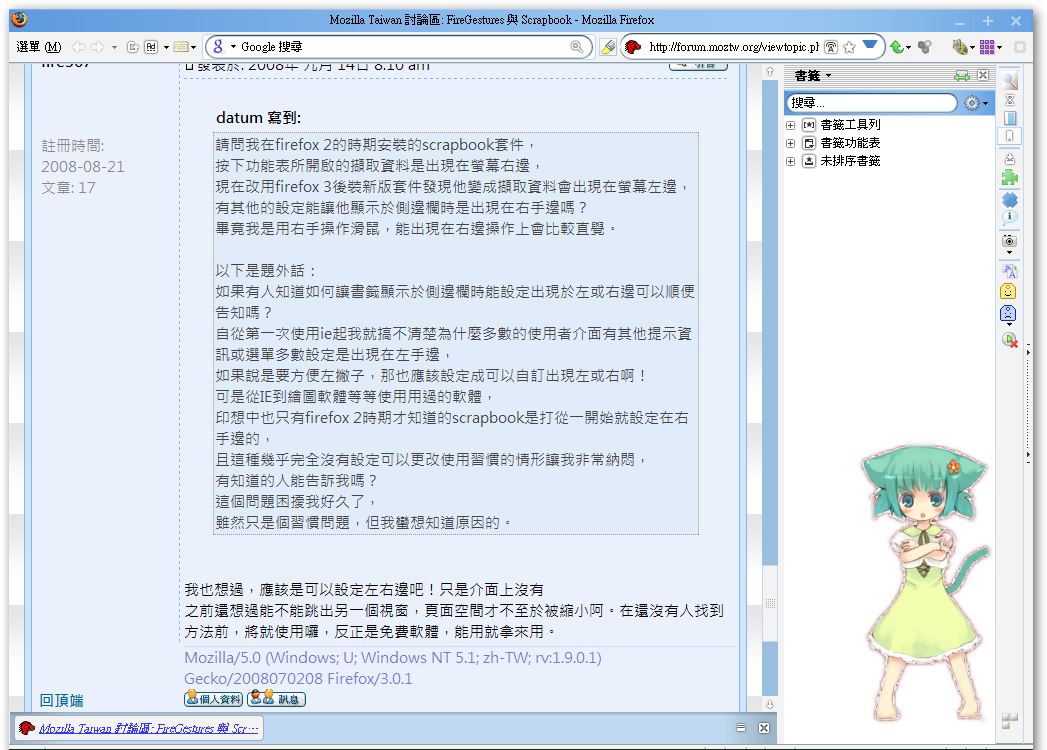Click the magnifier icon in the right toolbar

(x=1010, y=81)
